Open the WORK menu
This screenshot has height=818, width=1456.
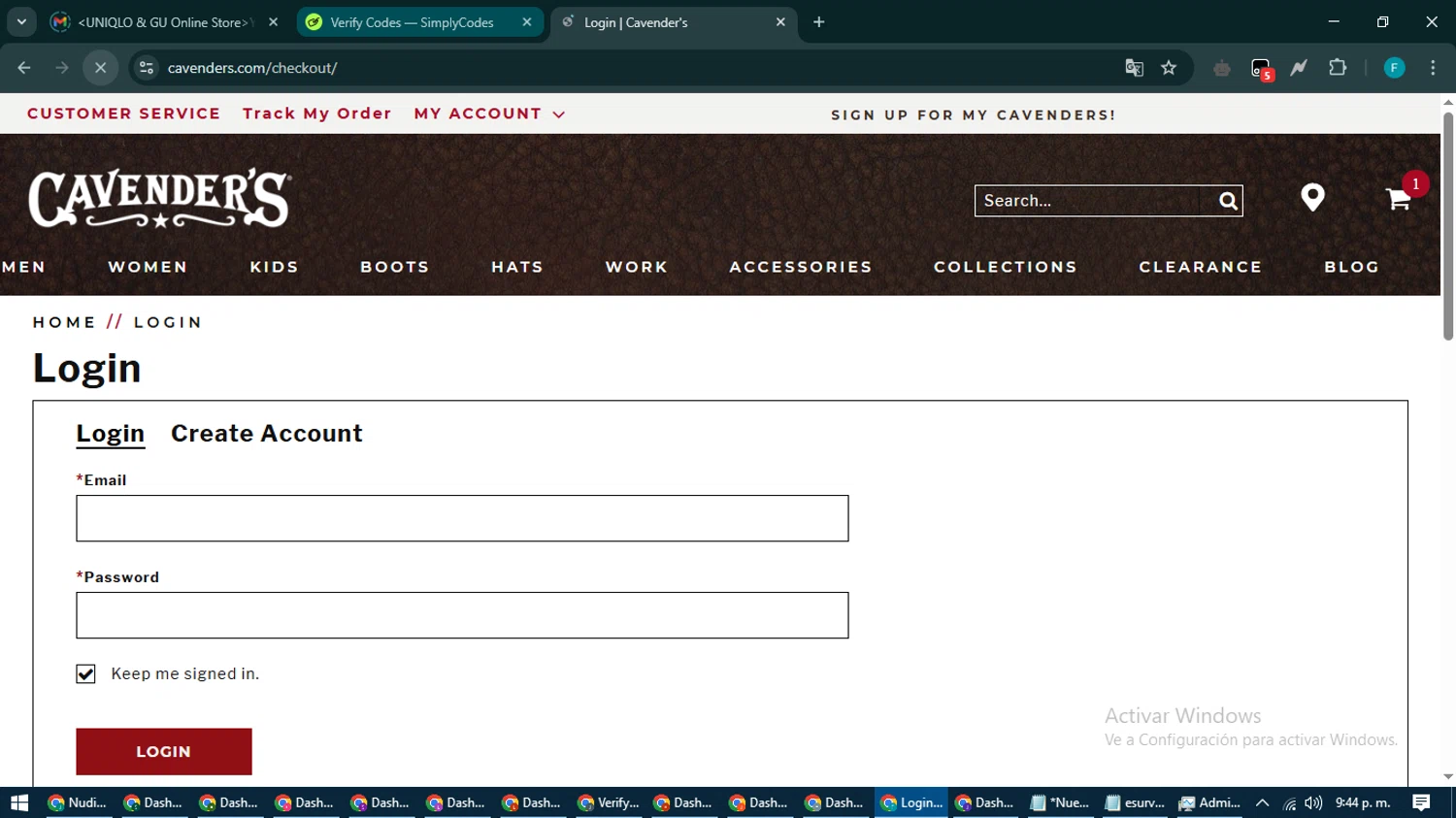point(637,267)
